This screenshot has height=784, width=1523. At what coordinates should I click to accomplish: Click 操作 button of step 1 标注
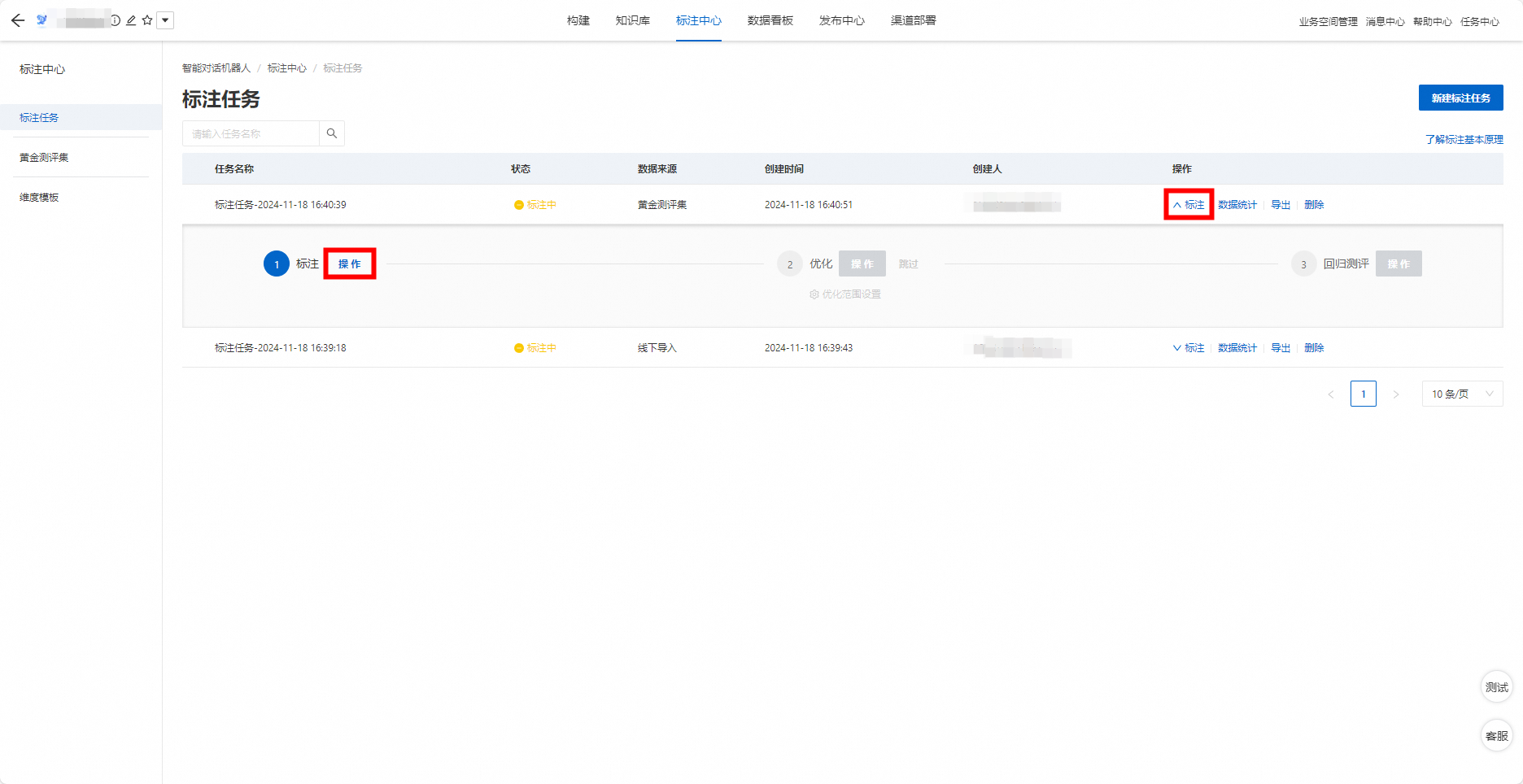[350, 264]
